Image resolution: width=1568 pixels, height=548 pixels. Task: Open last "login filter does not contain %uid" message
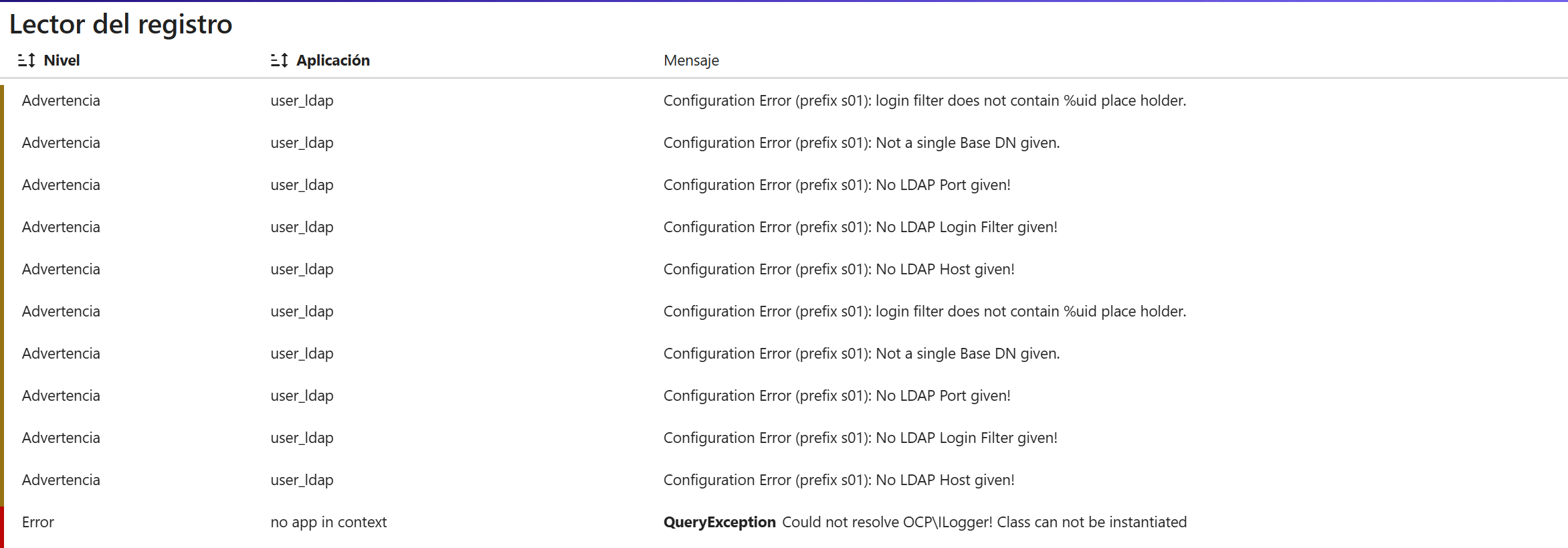pyautogui.click(x=924, y=311)
